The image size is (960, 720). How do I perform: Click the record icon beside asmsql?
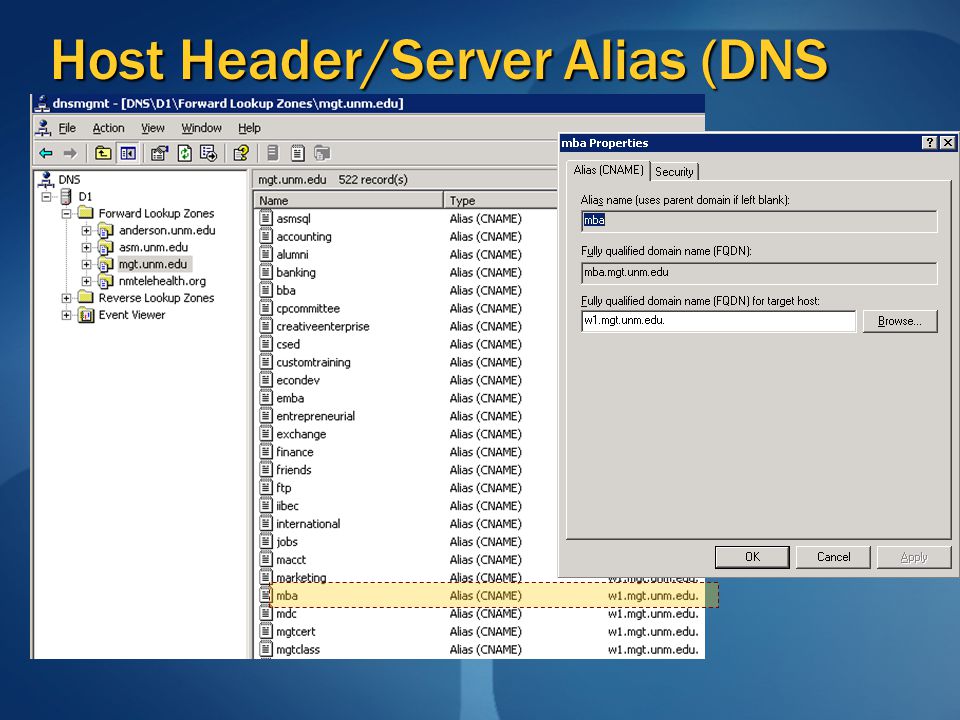tap(266, 218)
